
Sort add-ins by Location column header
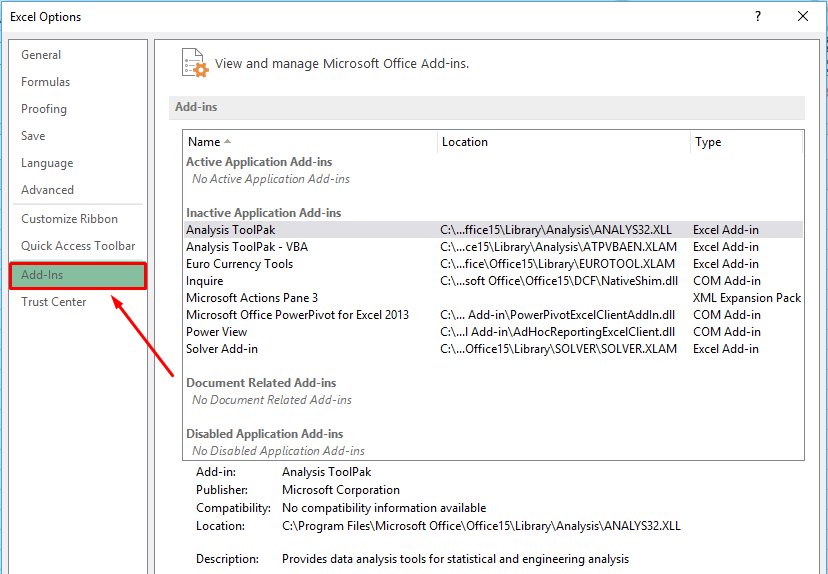click(564, 142)
